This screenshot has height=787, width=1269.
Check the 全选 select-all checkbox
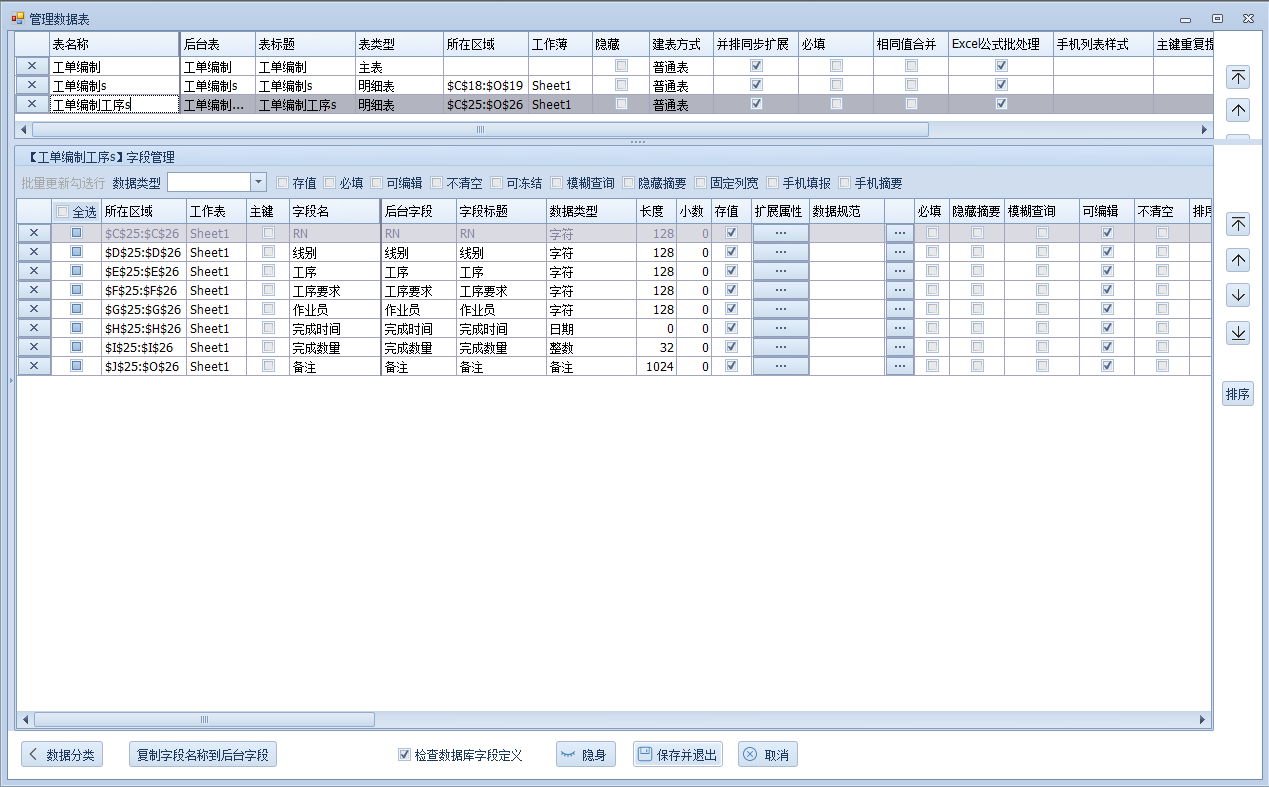(63, 212)
